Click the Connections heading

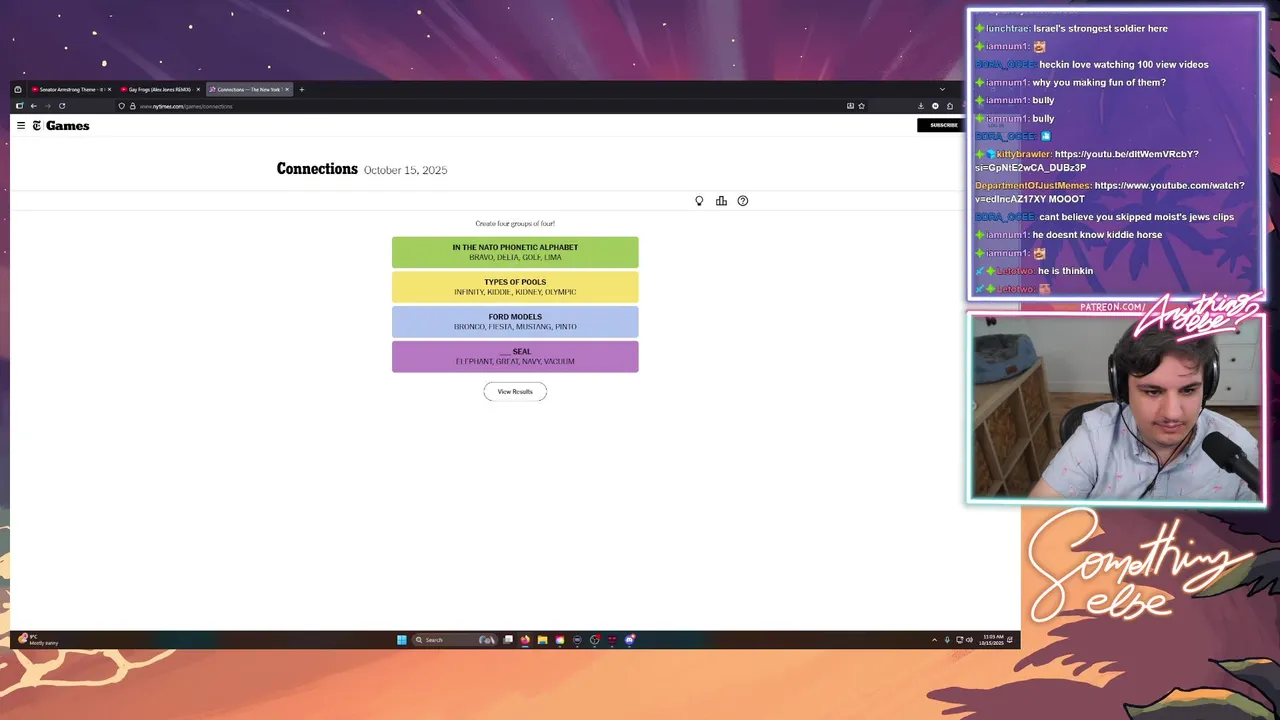coord(317,169)
